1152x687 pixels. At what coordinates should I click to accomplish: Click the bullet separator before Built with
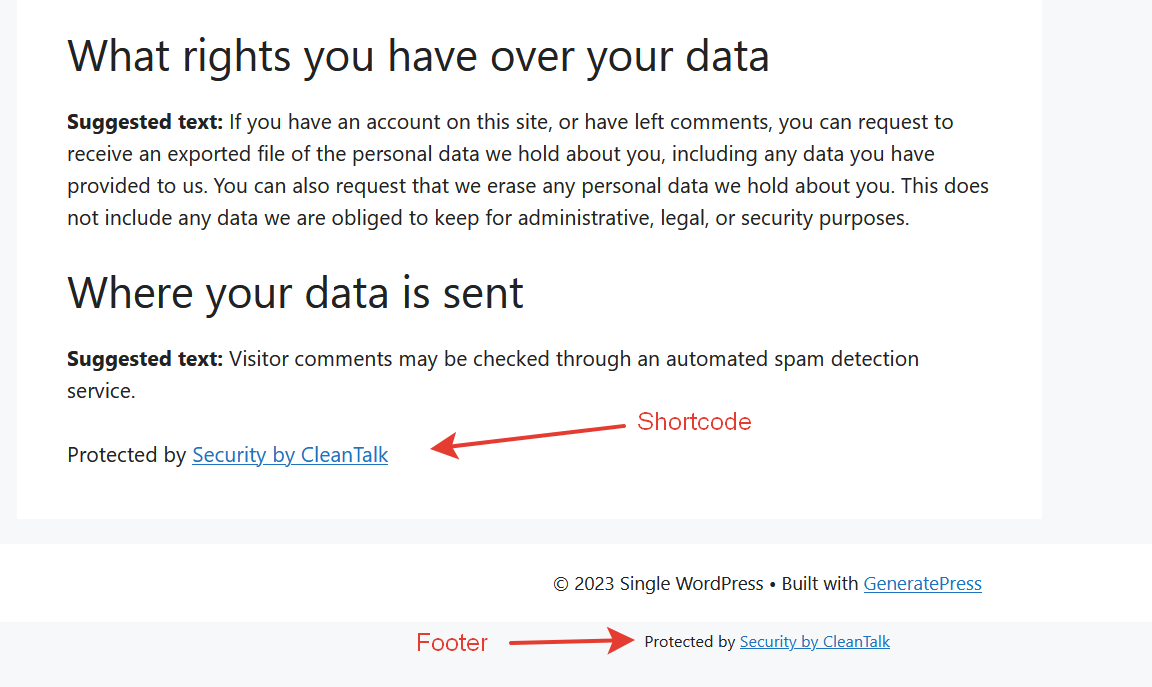(x=772, y=585)
